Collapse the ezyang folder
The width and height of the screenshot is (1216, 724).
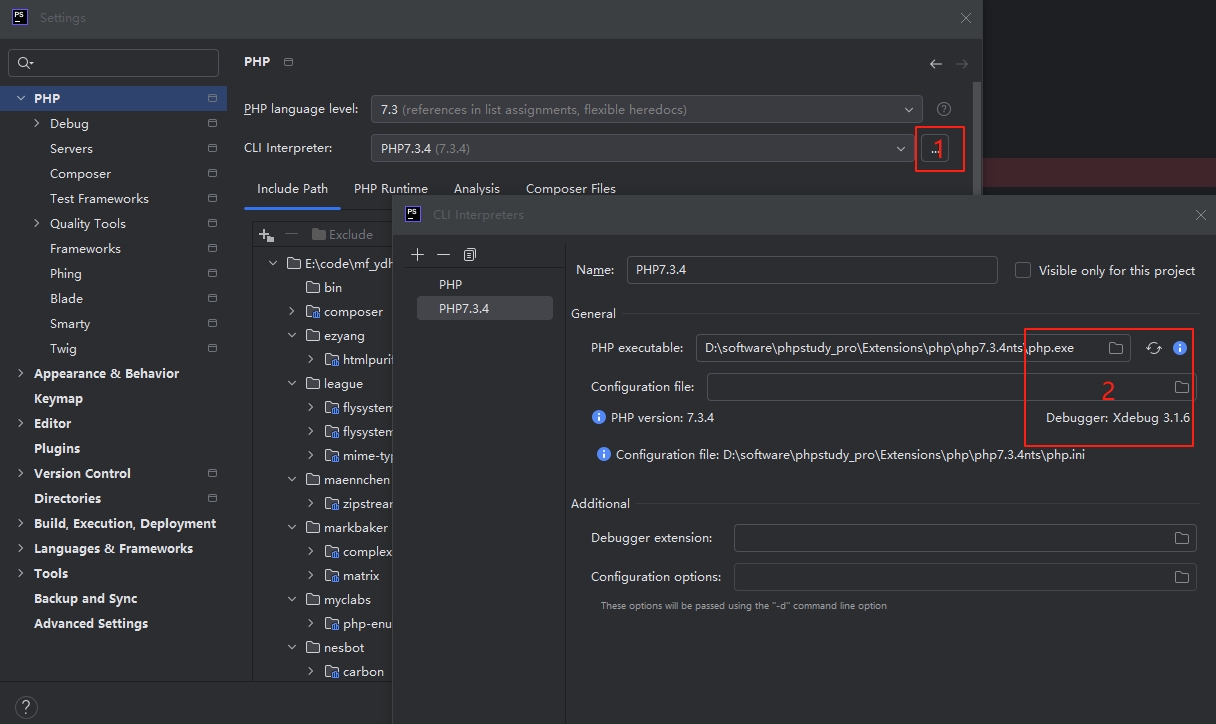click(x=292, y=335)
